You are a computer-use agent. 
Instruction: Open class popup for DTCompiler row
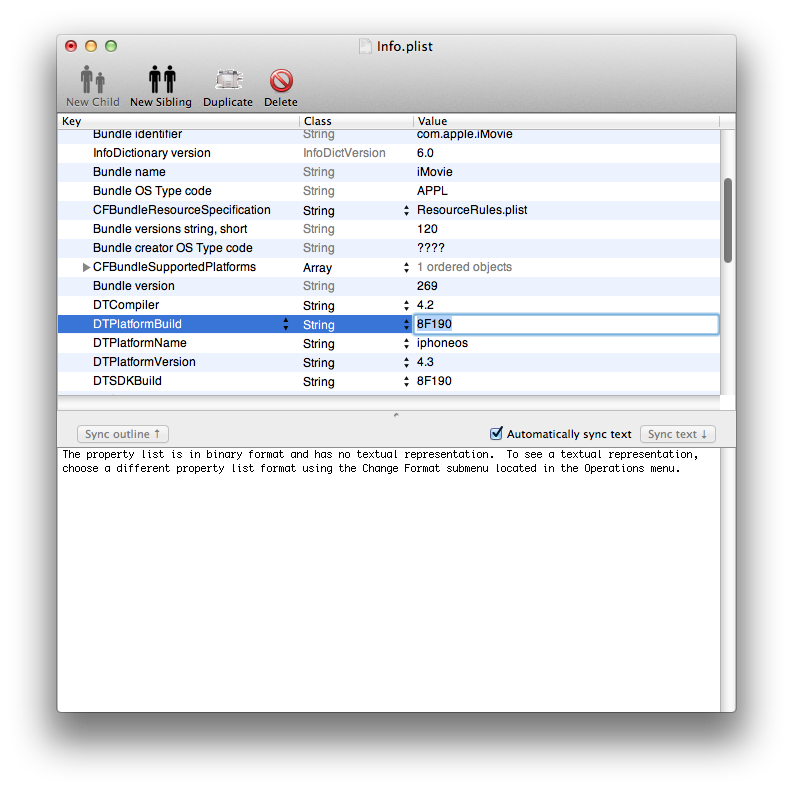[406, 305]
